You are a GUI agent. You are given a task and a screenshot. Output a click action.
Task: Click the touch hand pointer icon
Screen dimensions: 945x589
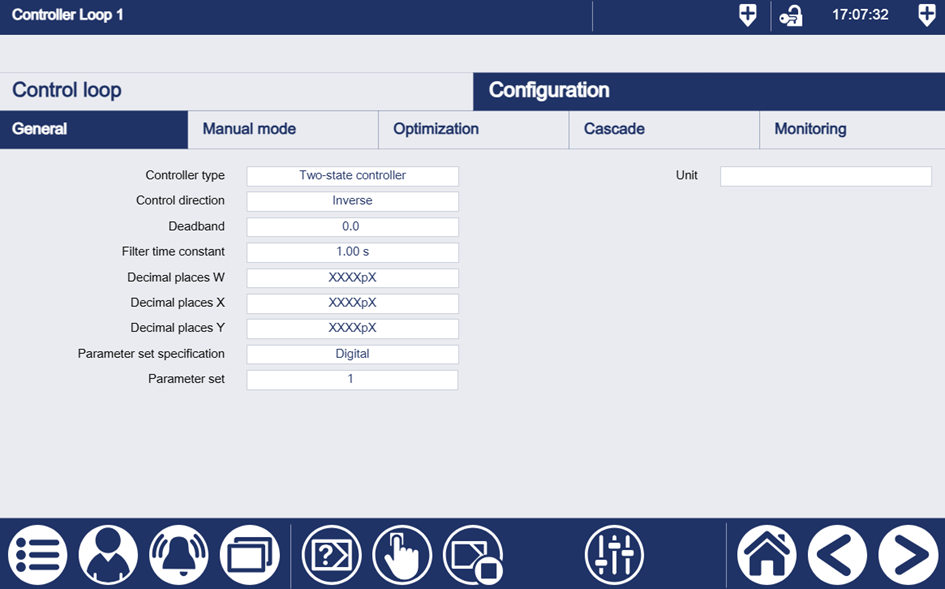coord(402,555)
